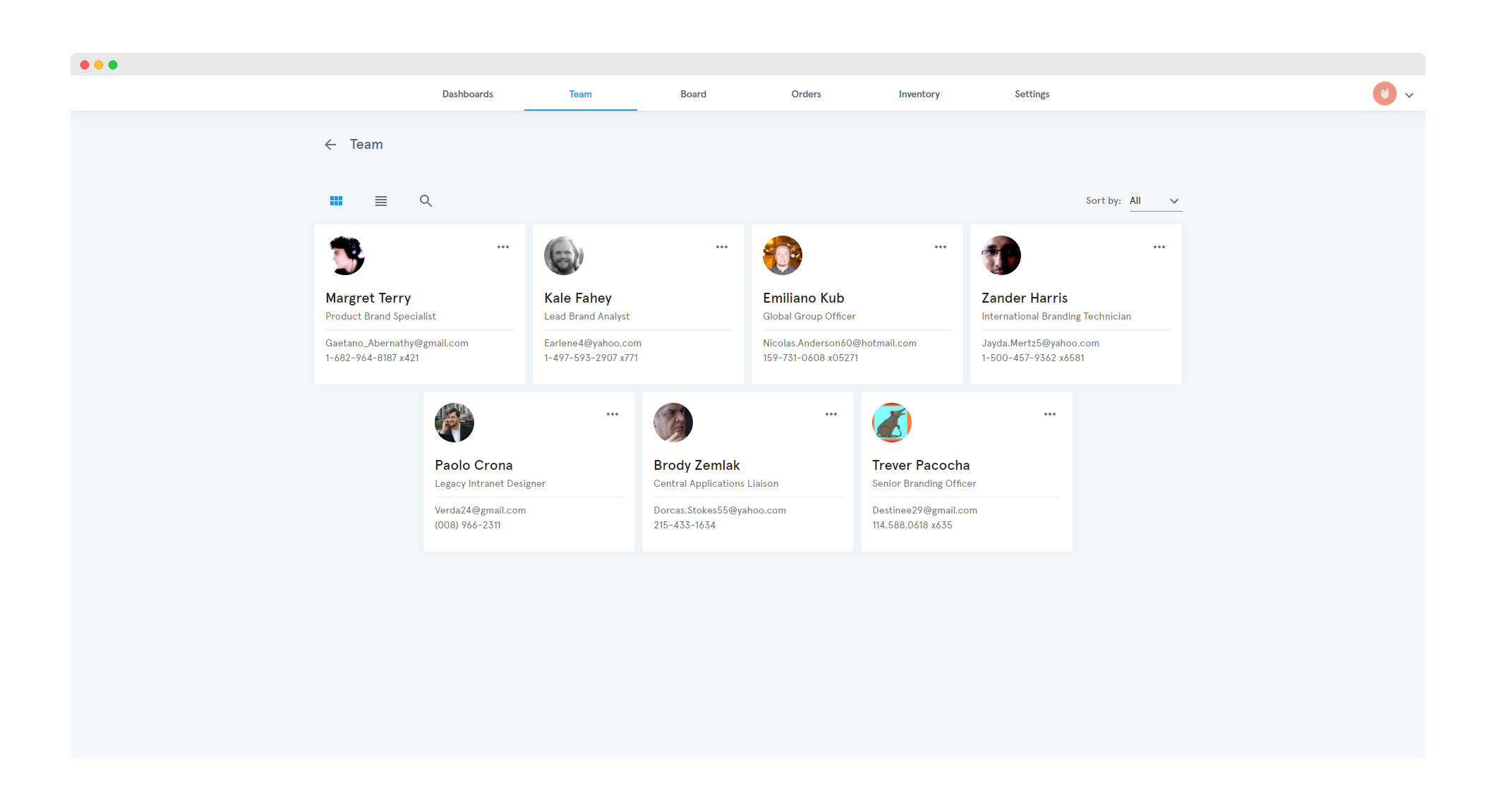Click the user avatar in top bar

pyautogui.click(x=1384, y=94)
